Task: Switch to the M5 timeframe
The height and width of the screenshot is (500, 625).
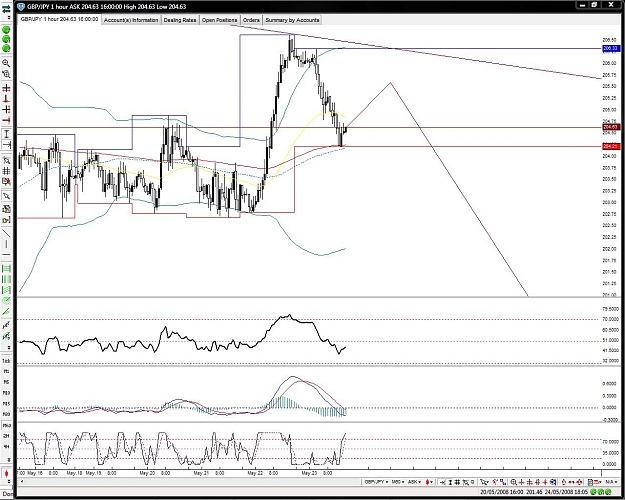Action: [6, 382]
